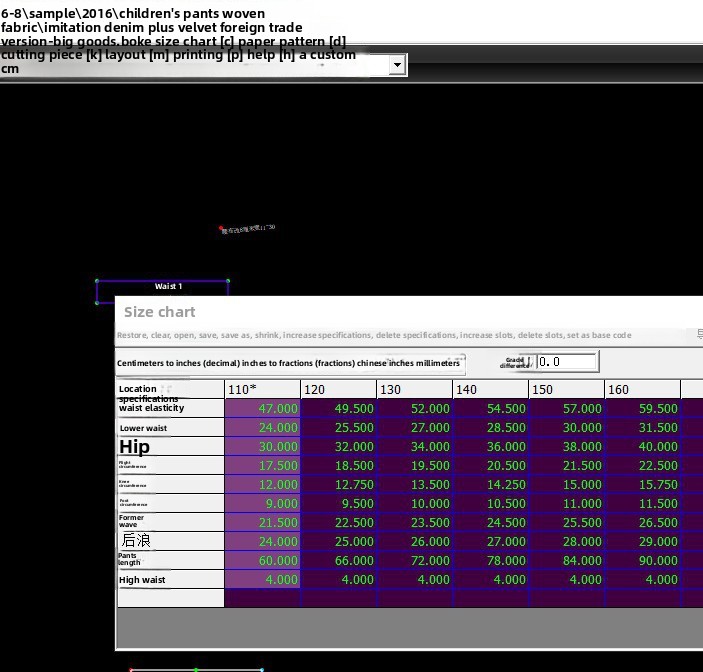Select pants length value 90.000
703x672 pixels.
[x=642, y=561]
